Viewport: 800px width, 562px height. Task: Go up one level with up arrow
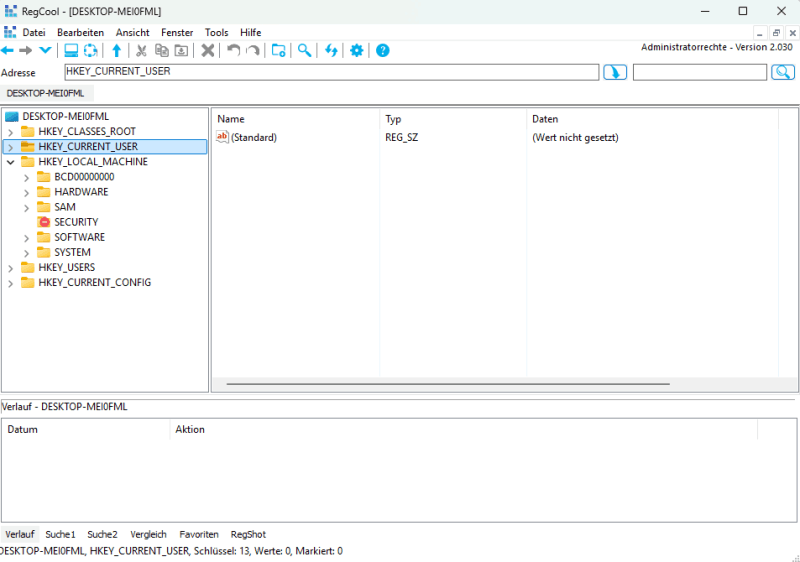pyautogui.click(x=116, y=51)
